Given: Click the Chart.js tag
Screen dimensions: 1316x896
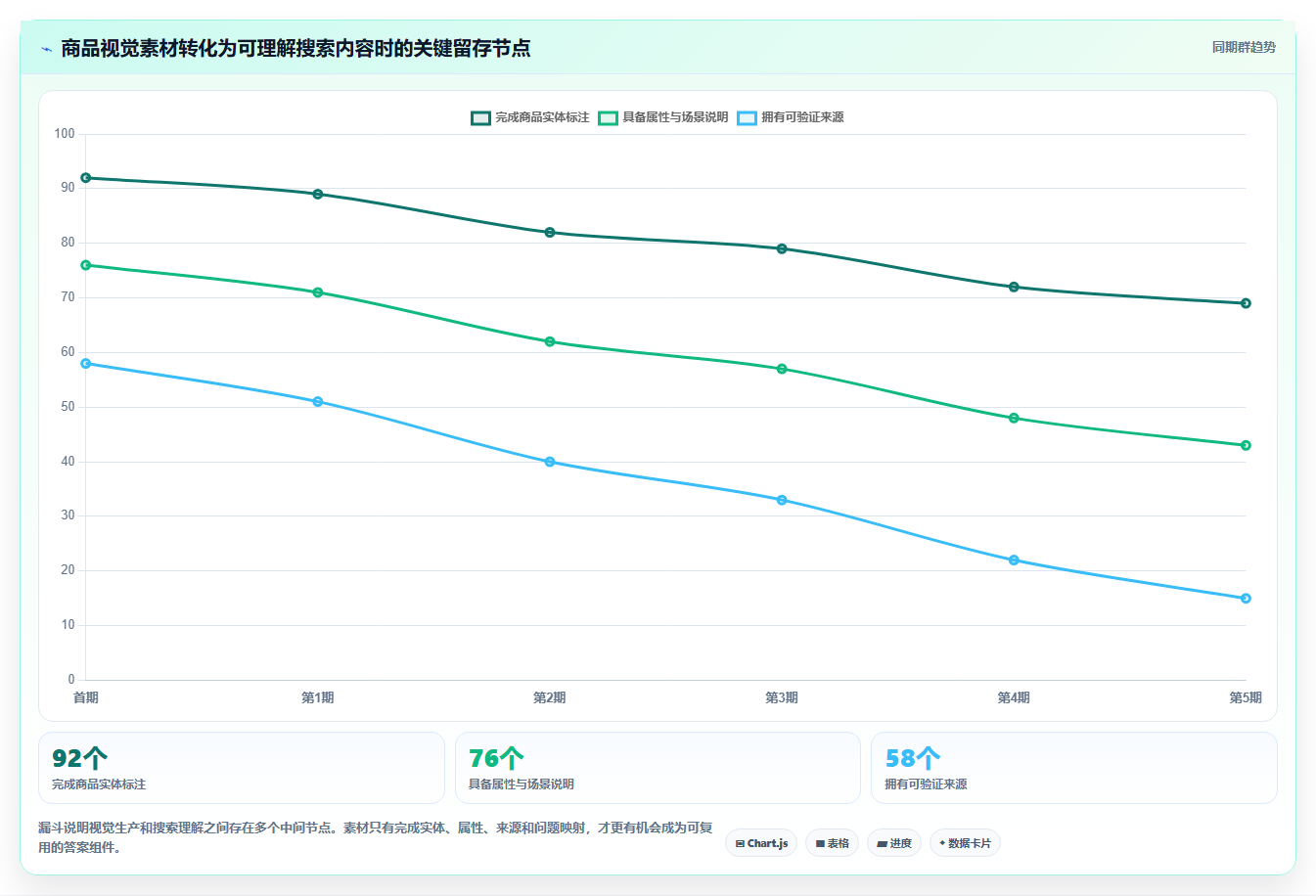Looking at the screenshot, I should (761, 843).
